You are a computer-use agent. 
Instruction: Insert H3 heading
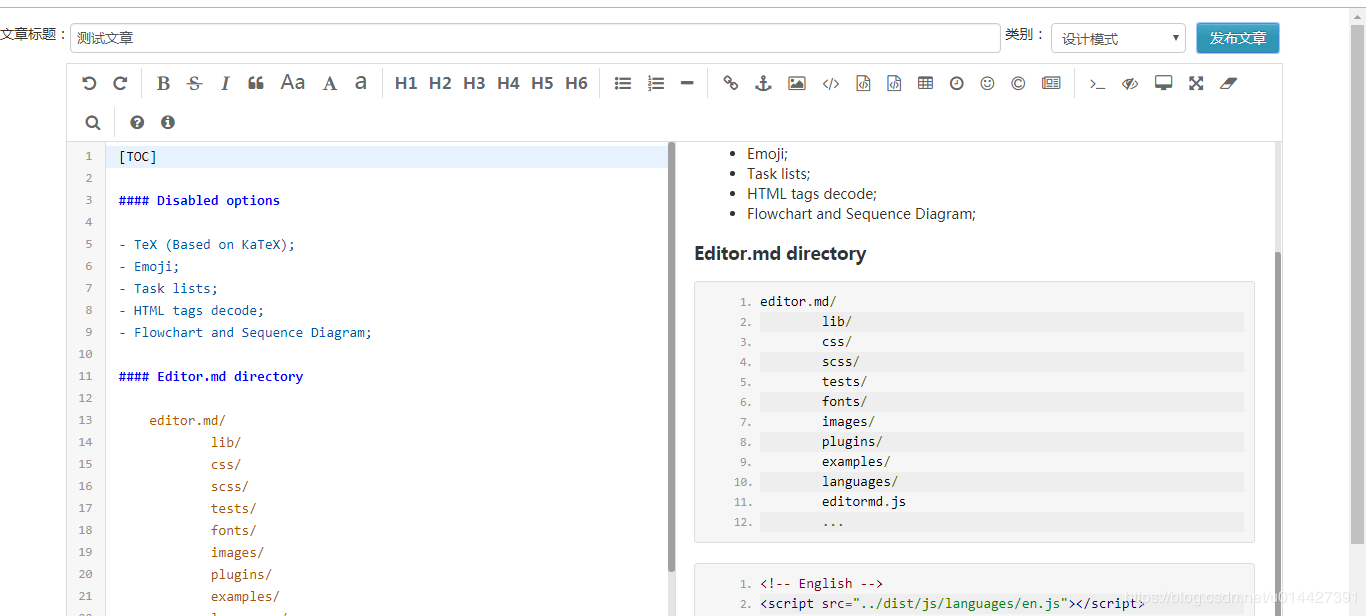[474, 84]
